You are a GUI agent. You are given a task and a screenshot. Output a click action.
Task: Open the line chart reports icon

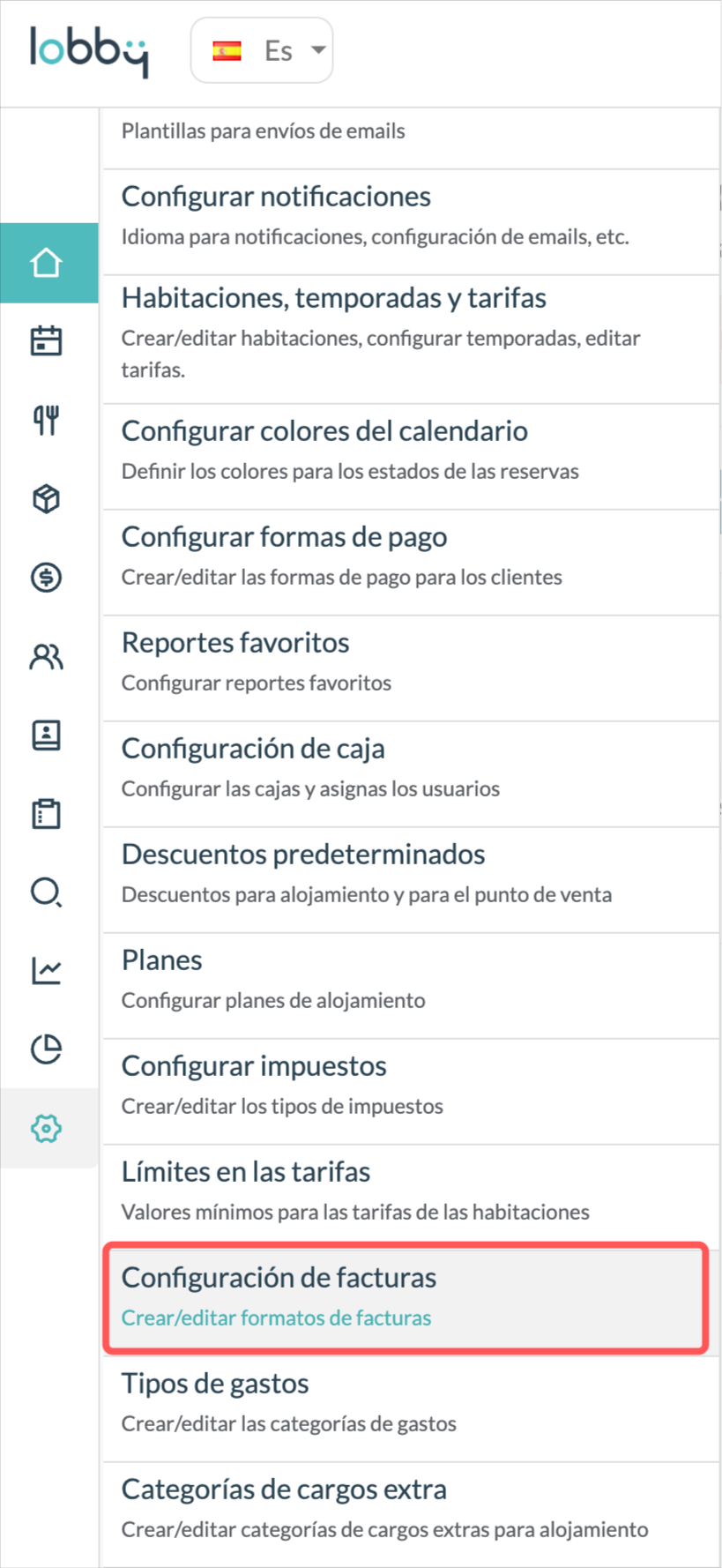pyautogui.click(x=47, y=970)
